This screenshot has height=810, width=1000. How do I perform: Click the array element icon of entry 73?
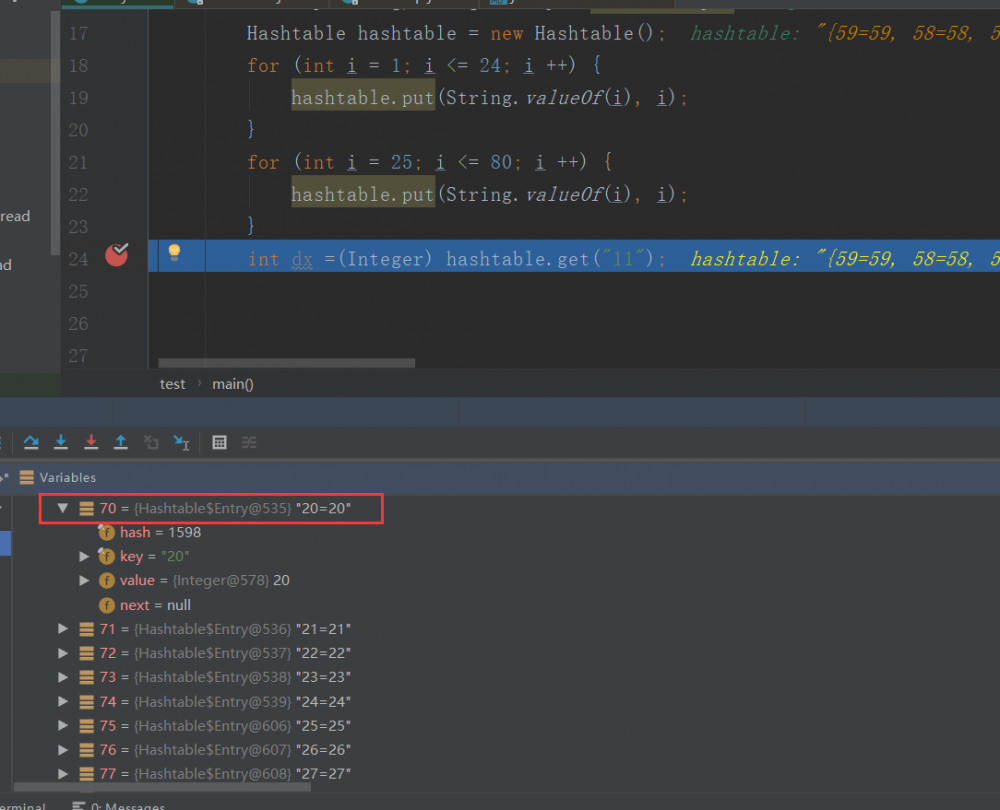click(86, 677)
